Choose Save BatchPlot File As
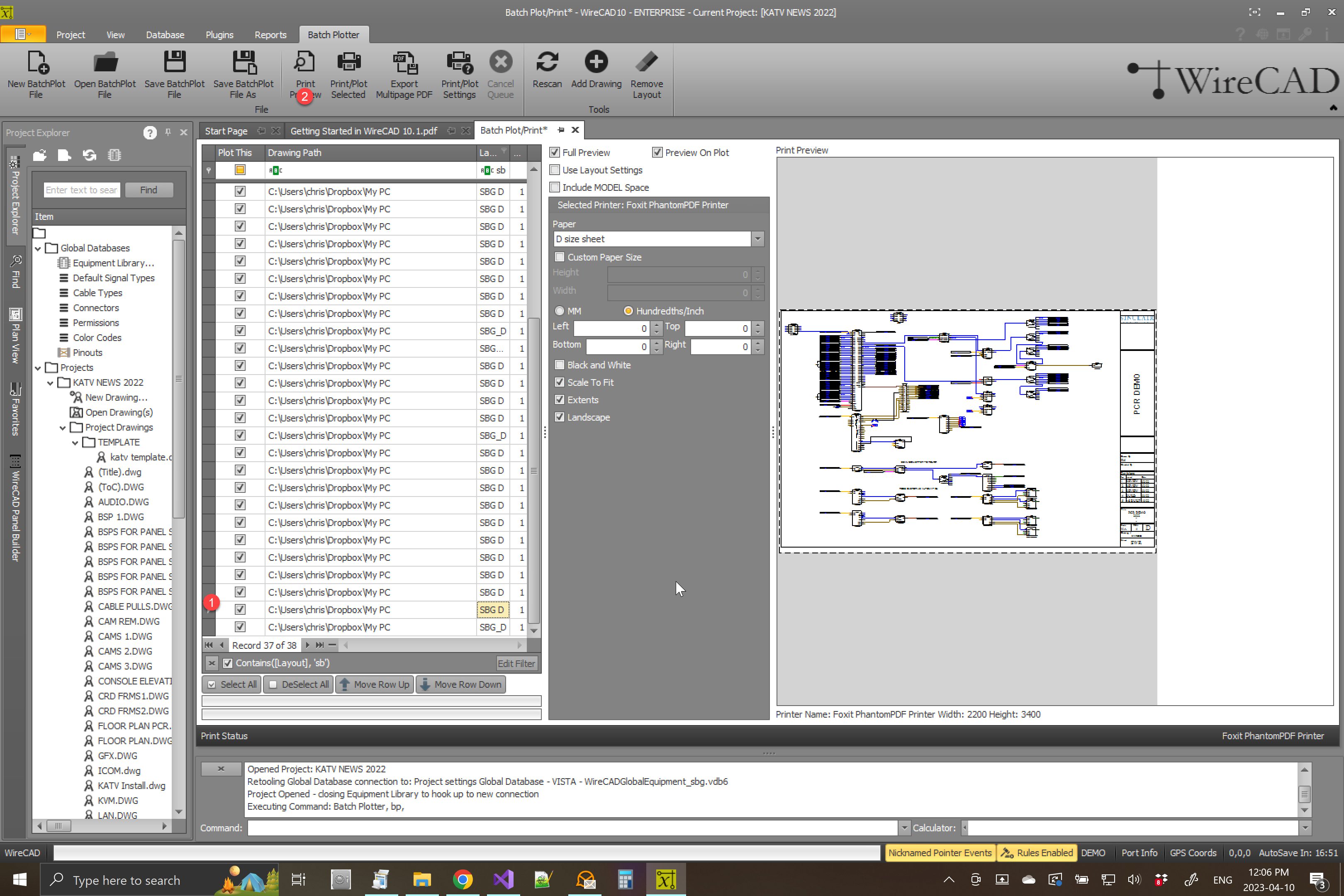Viewport: 1344px width, 896px height. tap(243, 74)
